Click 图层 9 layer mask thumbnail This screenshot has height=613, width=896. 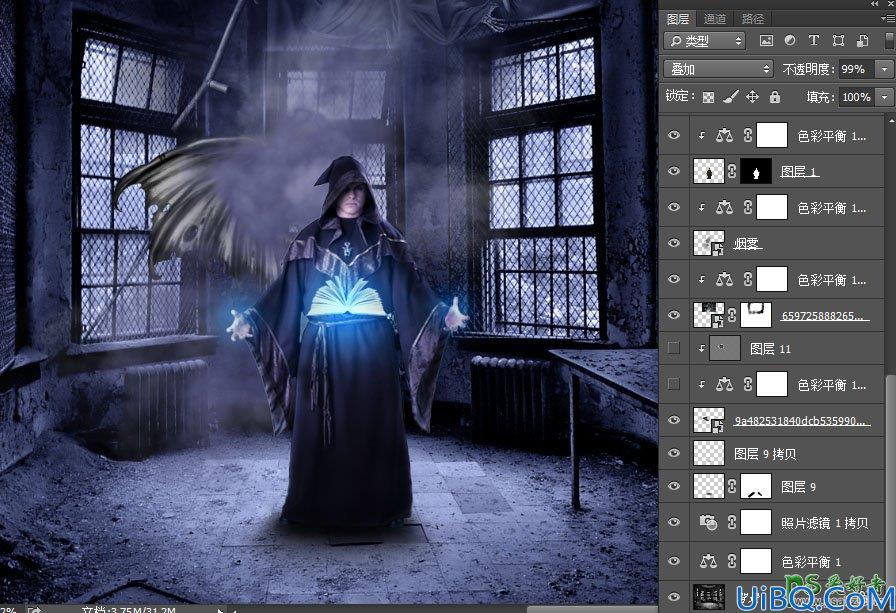[x=756, y=486]
